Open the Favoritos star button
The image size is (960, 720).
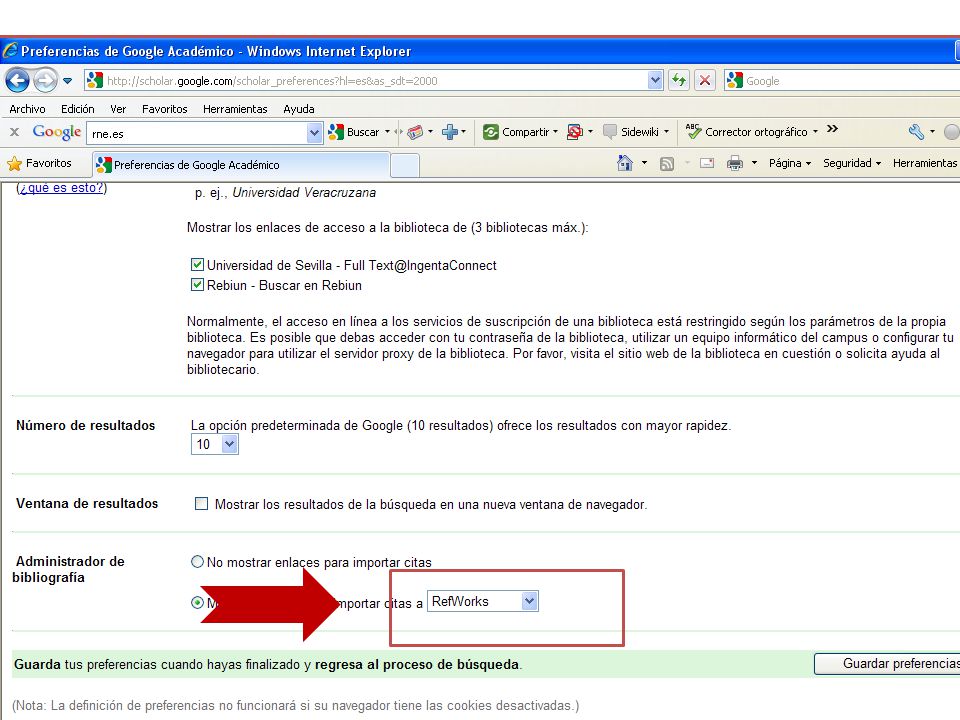[39, 163]
